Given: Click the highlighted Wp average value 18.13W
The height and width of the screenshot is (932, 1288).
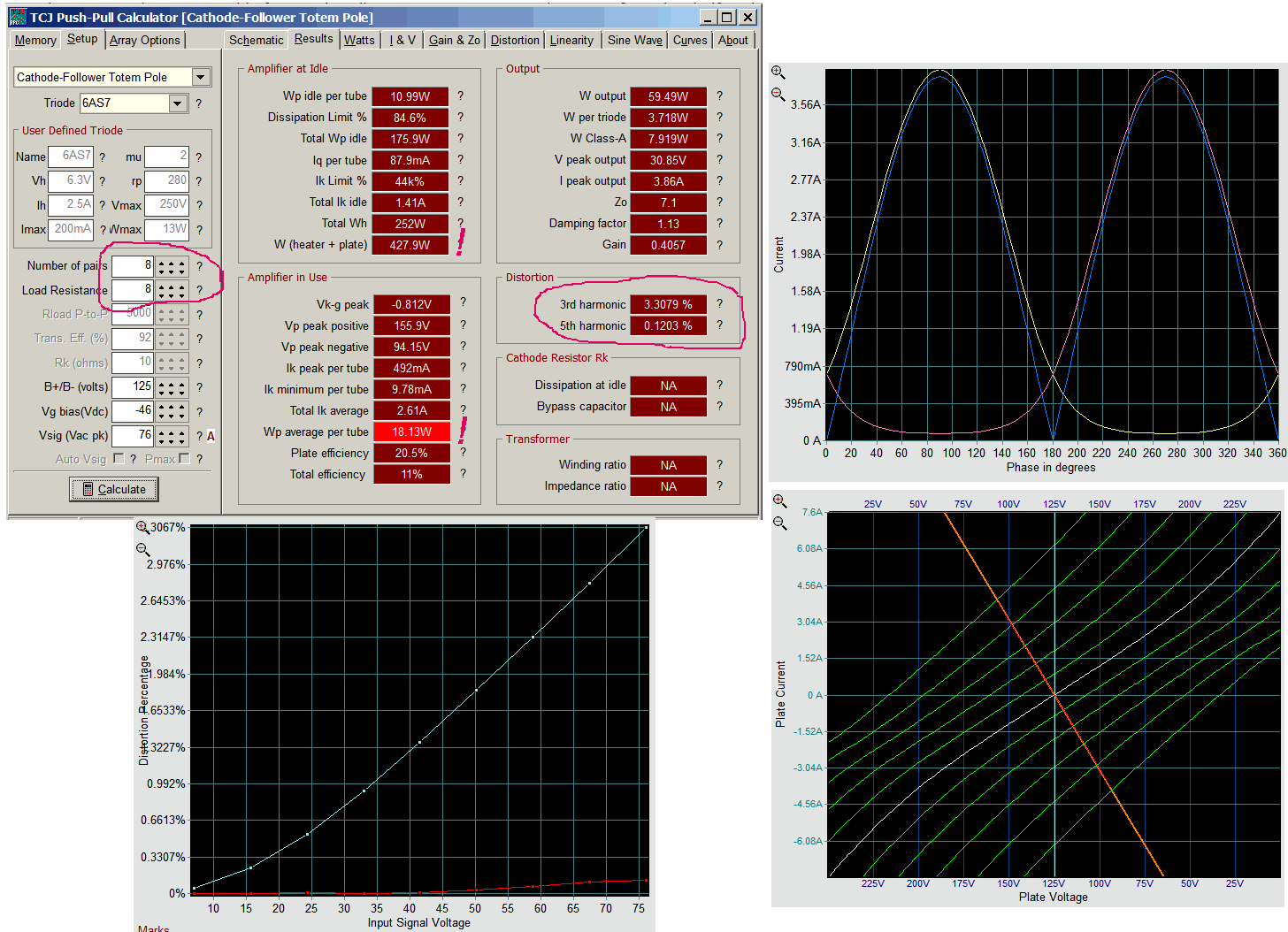Looking at the screenshot, I should click(x=412, y=432).
